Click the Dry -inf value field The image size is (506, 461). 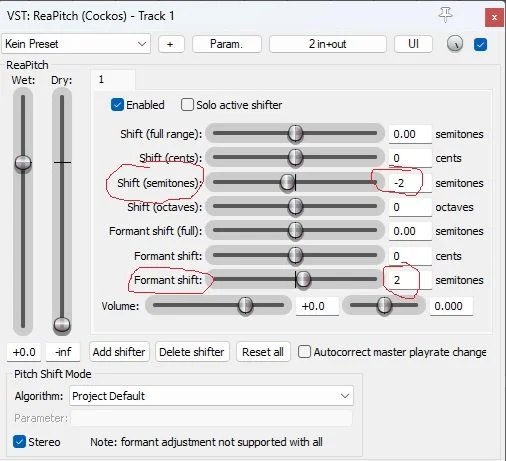[x=63, y=352]
